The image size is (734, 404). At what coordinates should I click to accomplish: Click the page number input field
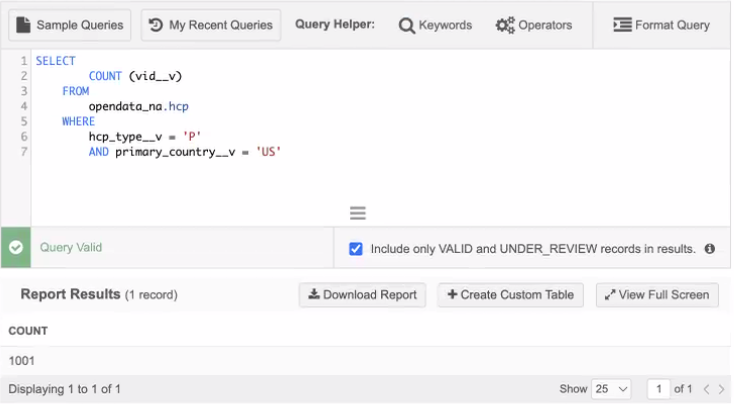point(659,389)
